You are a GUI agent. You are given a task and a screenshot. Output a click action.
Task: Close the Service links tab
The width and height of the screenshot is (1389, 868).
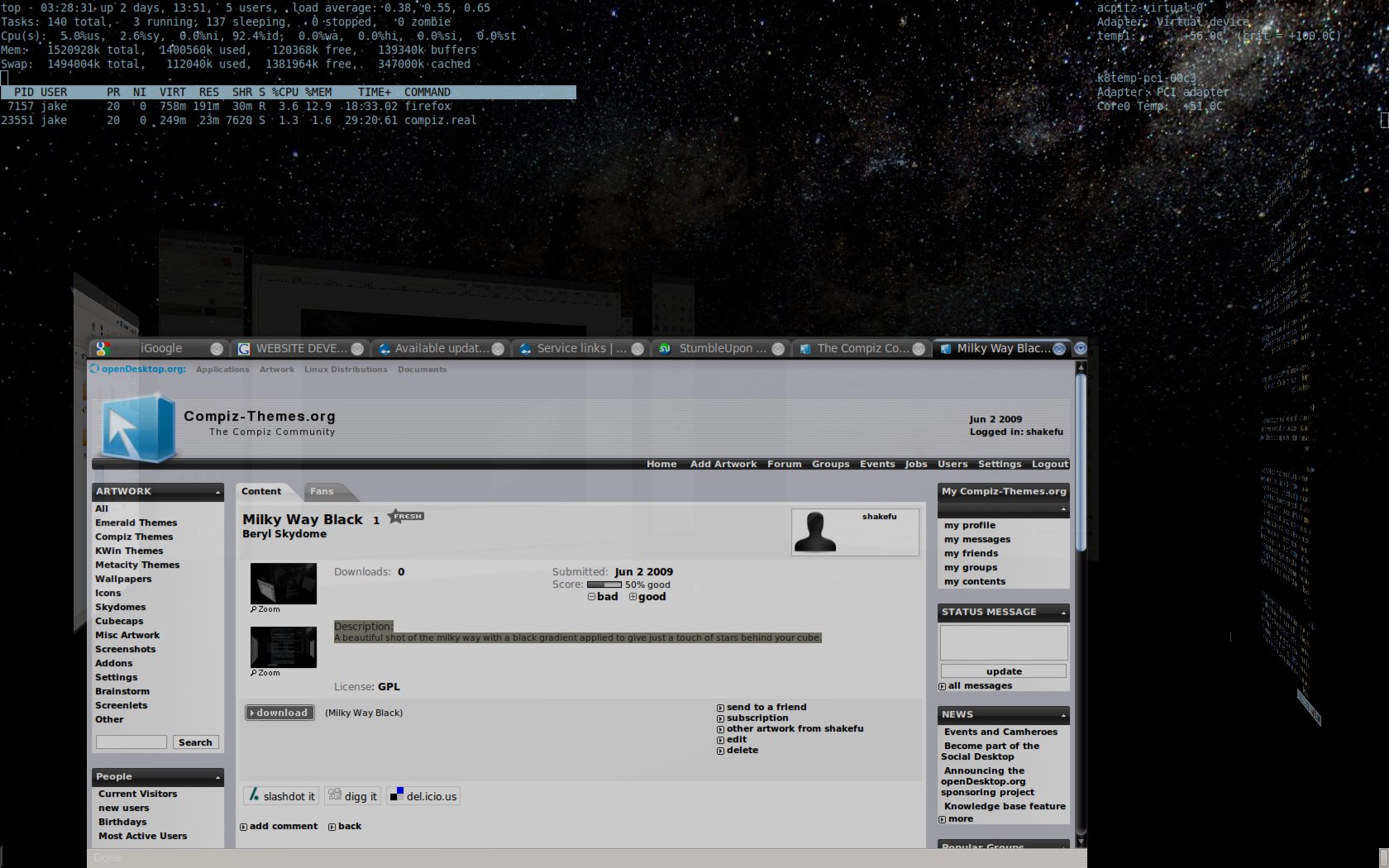(x=637, y=349)
